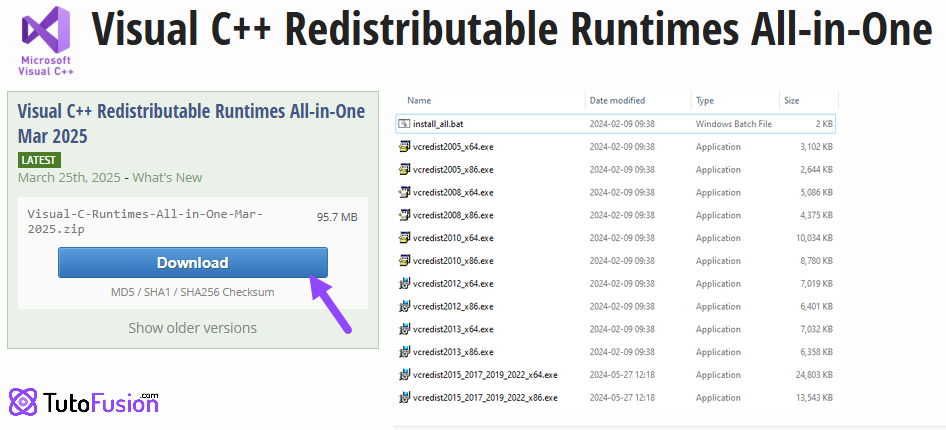Click the vcredist2015_2017_2019_2022_x86.exe icon

point(404,397)
